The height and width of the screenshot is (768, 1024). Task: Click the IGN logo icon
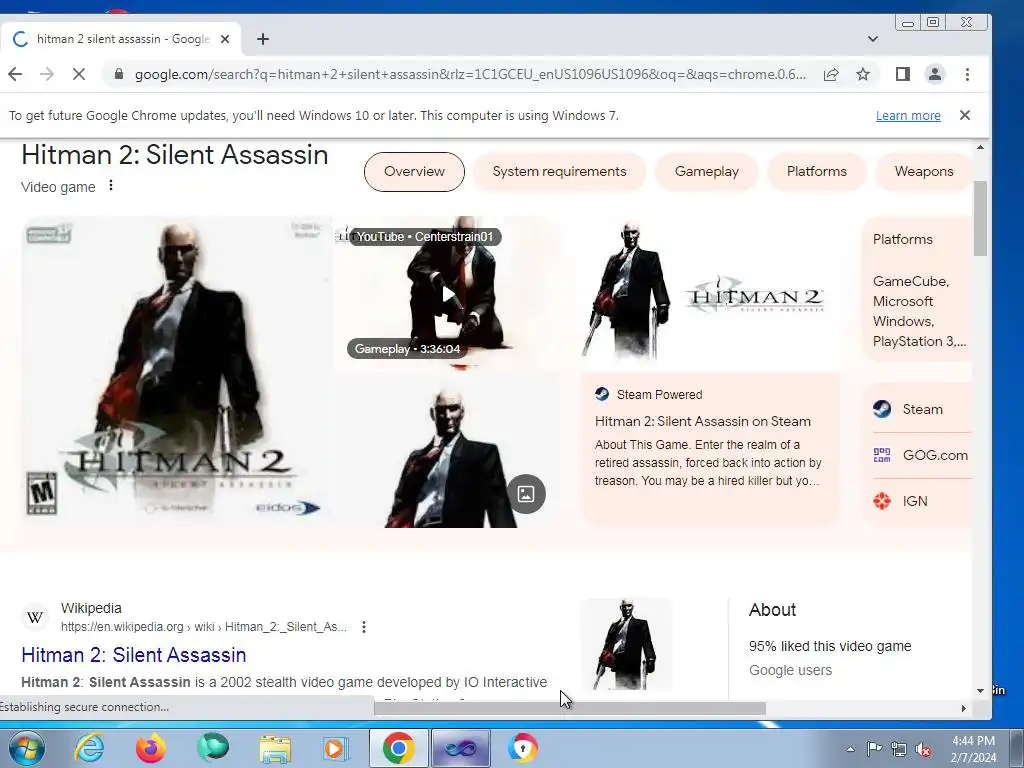point(882,501)
